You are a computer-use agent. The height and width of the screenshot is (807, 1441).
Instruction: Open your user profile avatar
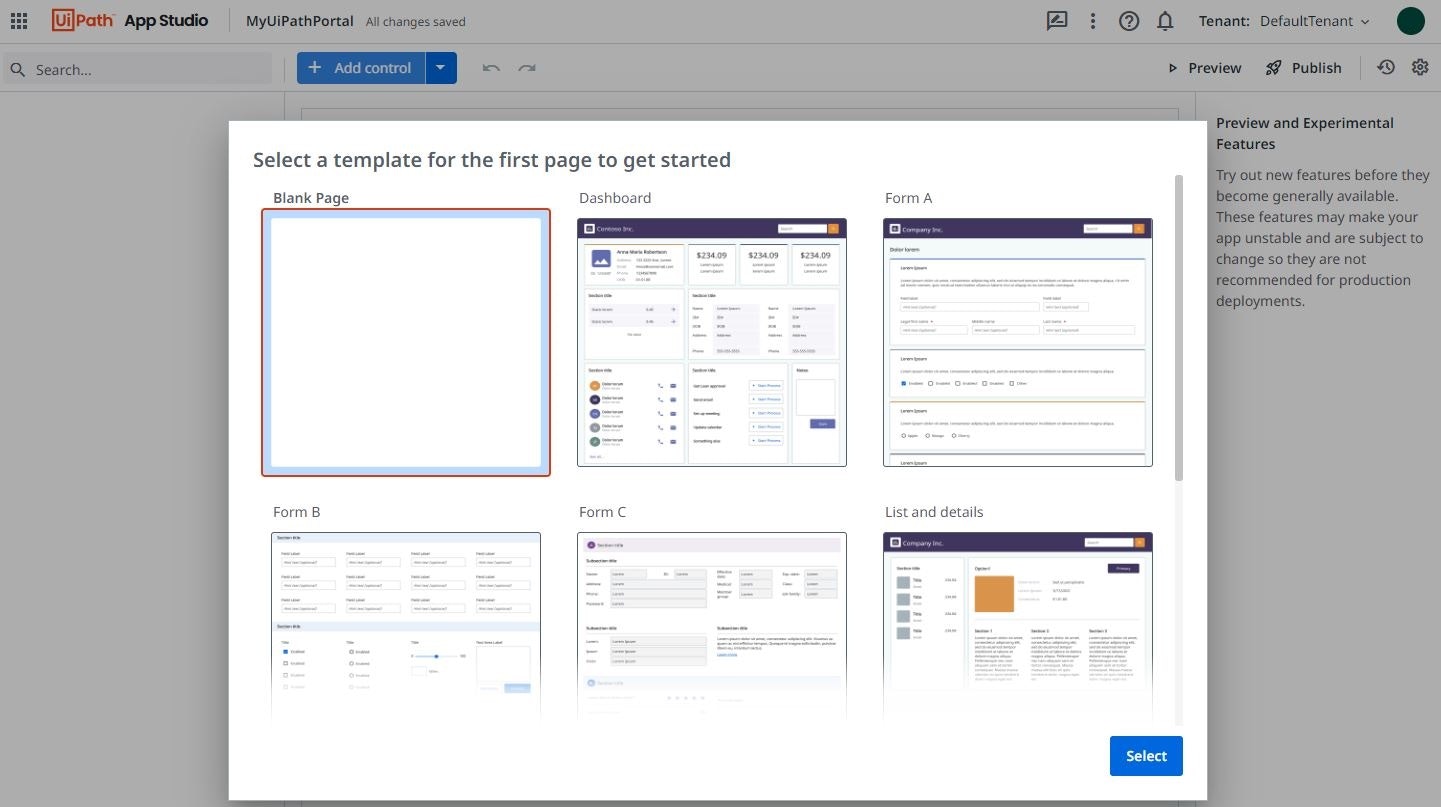[x=1411, y=20]
